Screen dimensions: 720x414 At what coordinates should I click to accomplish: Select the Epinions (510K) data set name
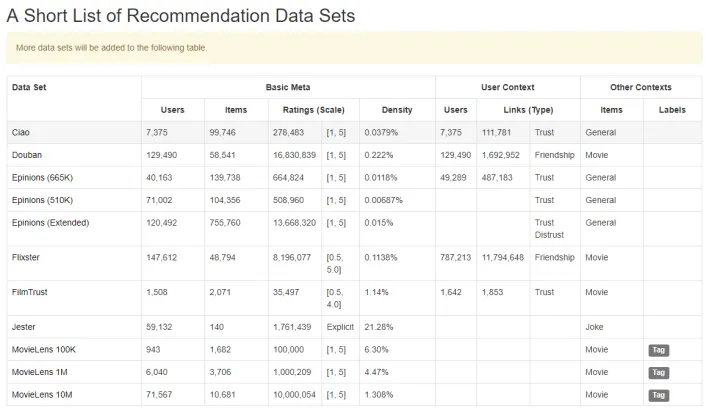click(44, 200)
